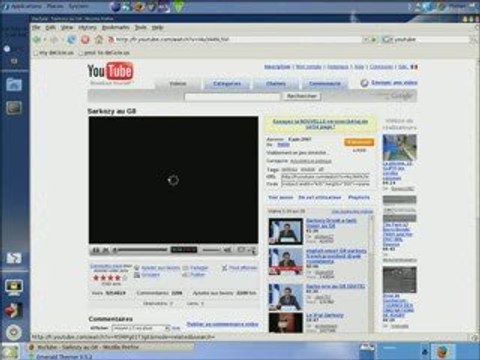This screenshot has width=480, height=360.
Task: Go back with Firefox's green Back arrow
Action: tap(37, 40)
